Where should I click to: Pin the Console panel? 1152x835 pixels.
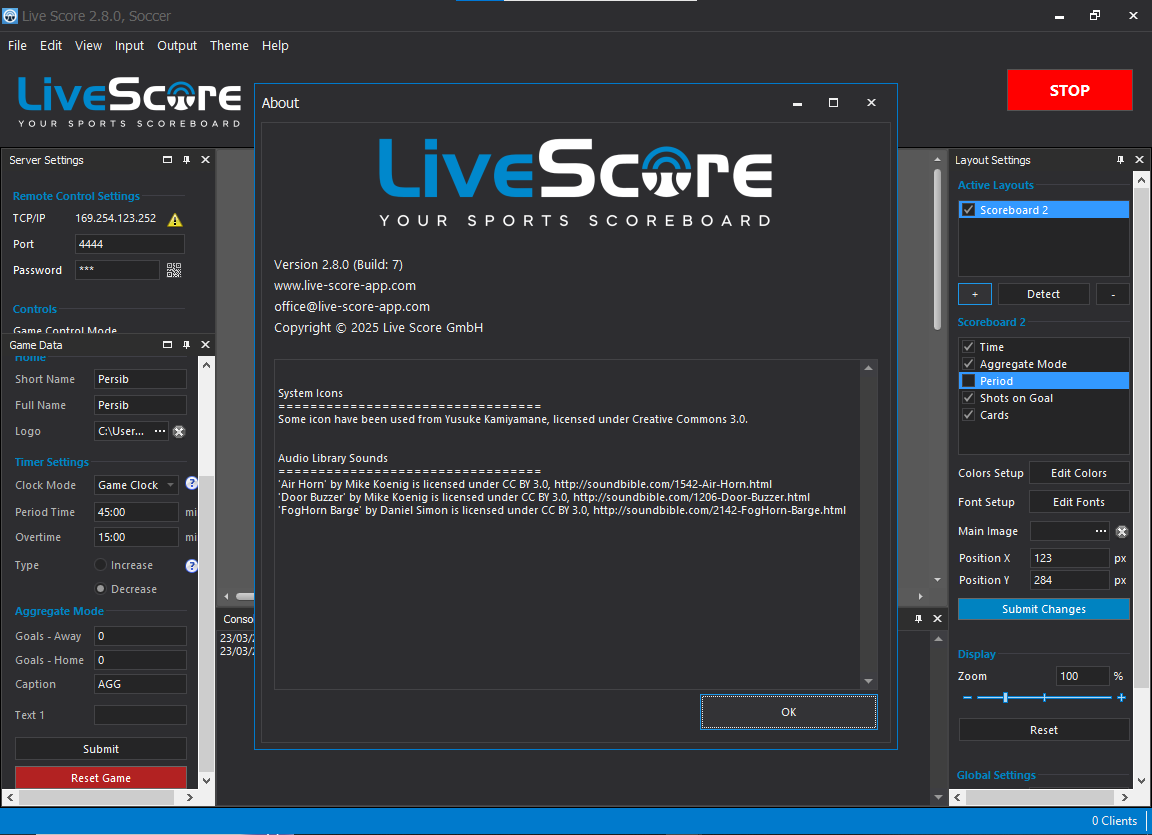click(918, 619)
